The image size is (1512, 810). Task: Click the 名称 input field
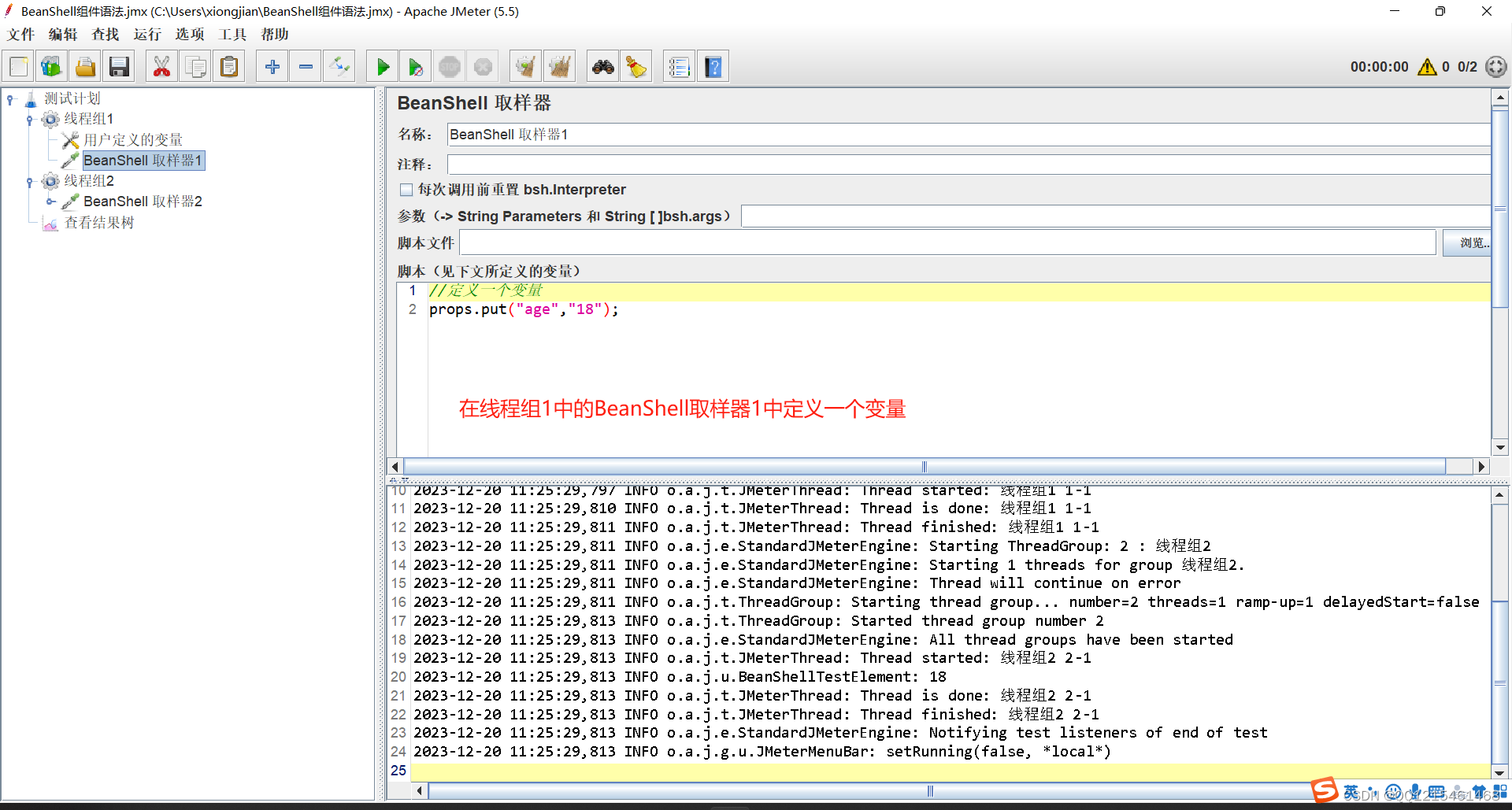point(969,135)
